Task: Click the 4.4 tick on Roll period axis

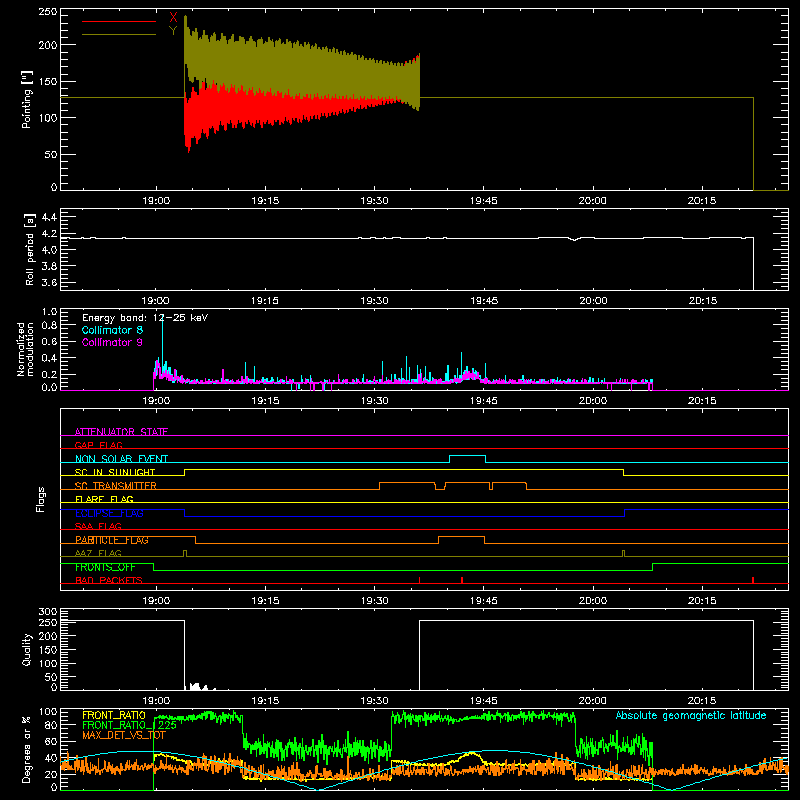Action: pyautogui.click(x=48, y=217)
